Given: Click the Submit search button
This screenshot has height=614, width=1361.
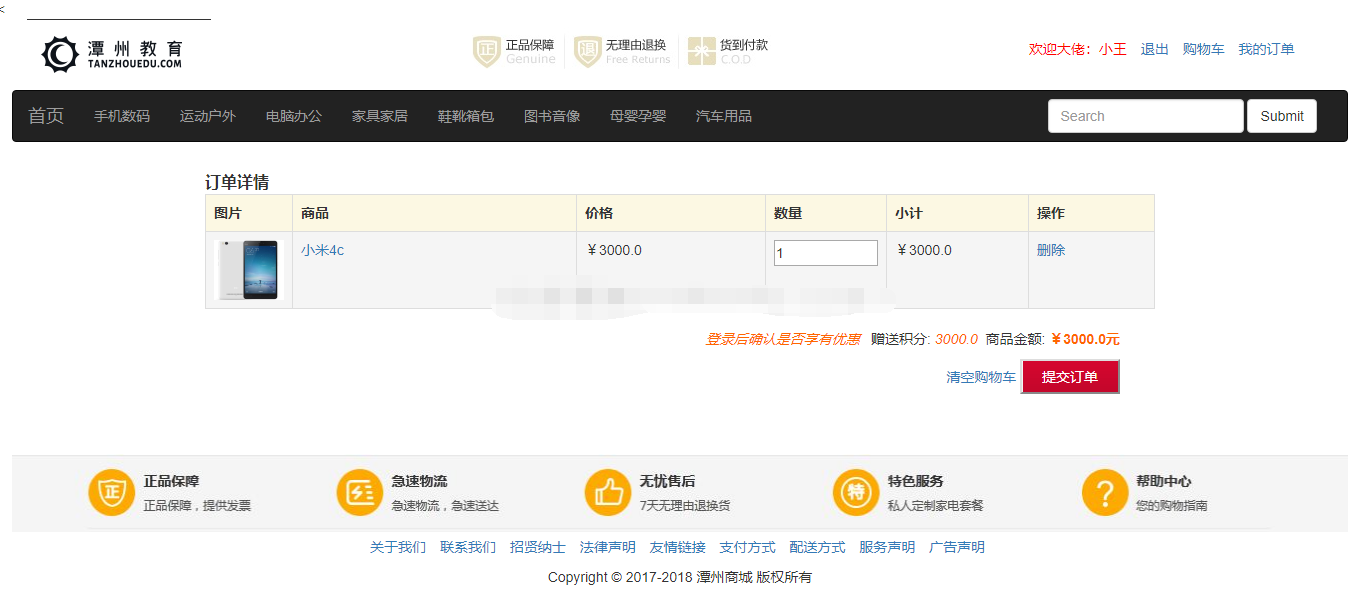Looking at the screenshot, I should click(x=1282, y=116).
